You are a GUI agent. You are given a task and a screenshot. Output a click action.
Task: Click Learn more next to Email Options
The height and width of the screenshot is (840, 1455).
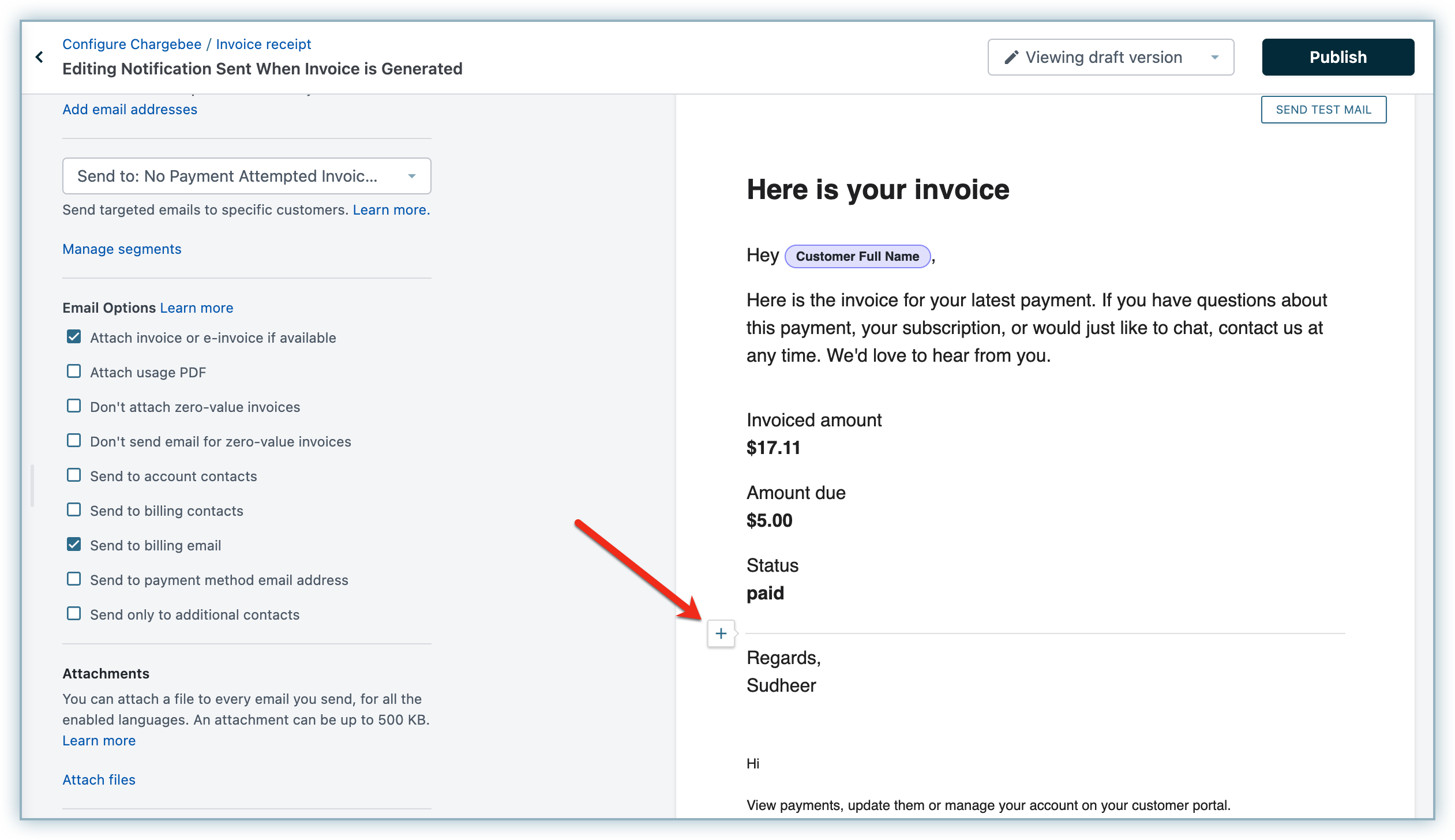click(x=196, y=308)
